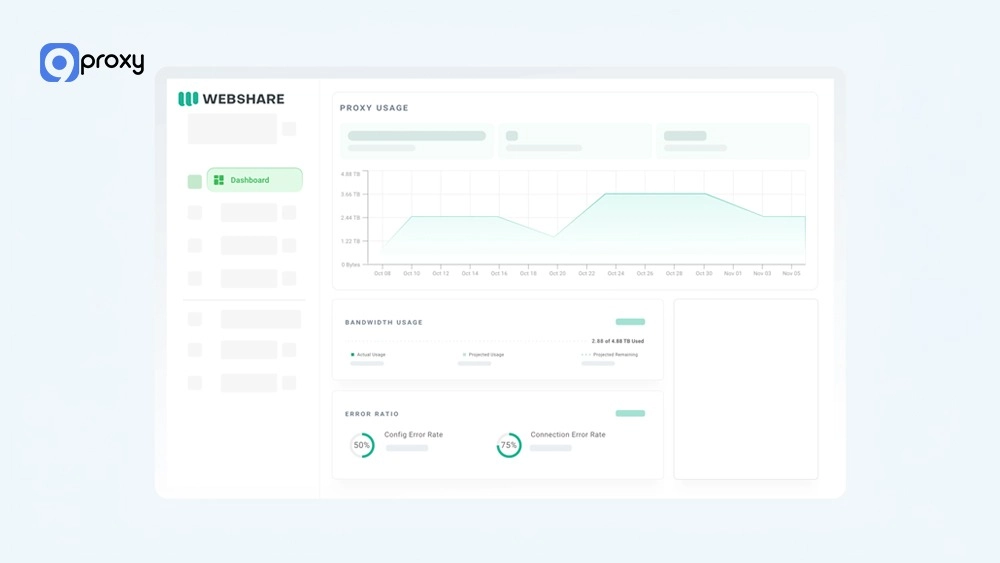This screenshot has width=1000, height=563.
Task: Click the grid icon inside the Dashboard item
Action: (x=219, y=180)
